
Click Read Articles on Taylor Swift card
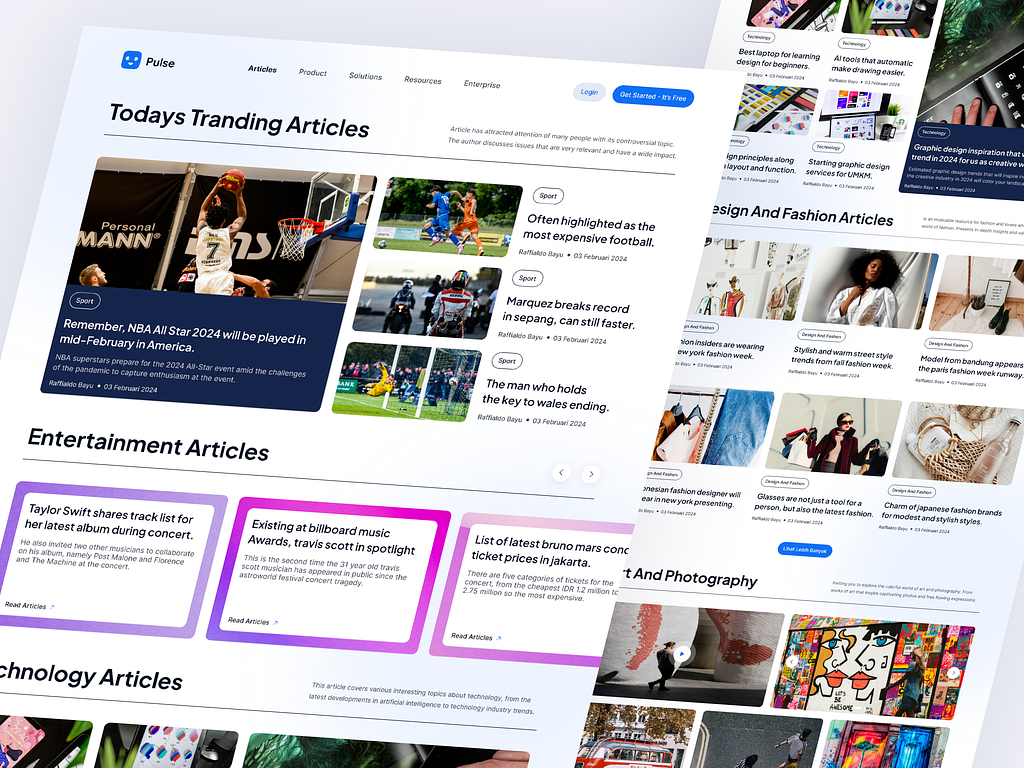25,605
